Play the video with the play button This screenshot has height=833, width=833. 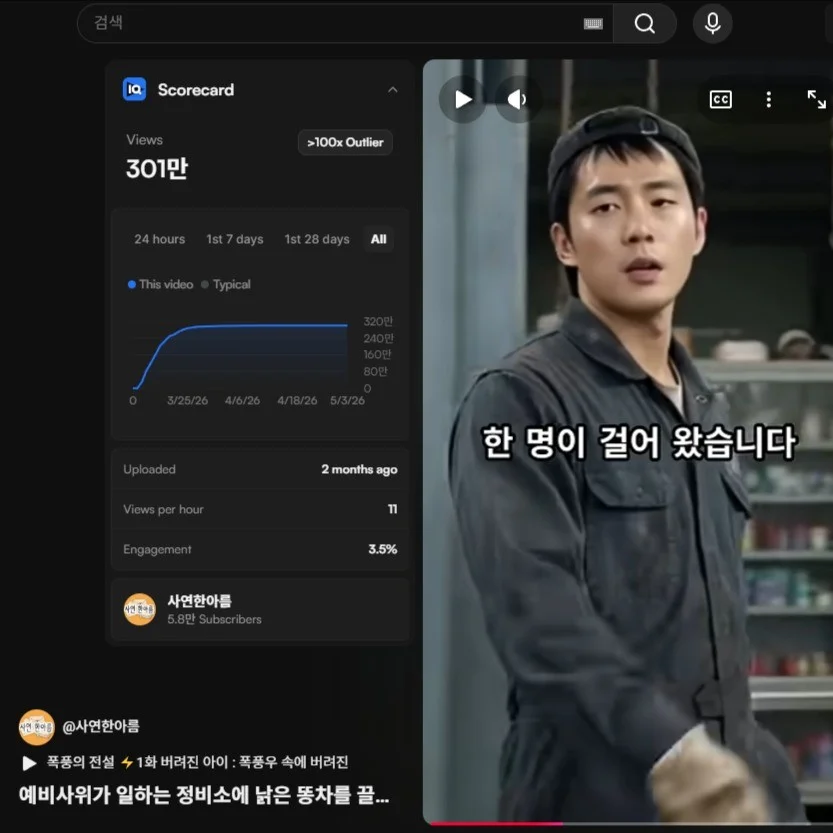tap(463, 99)
